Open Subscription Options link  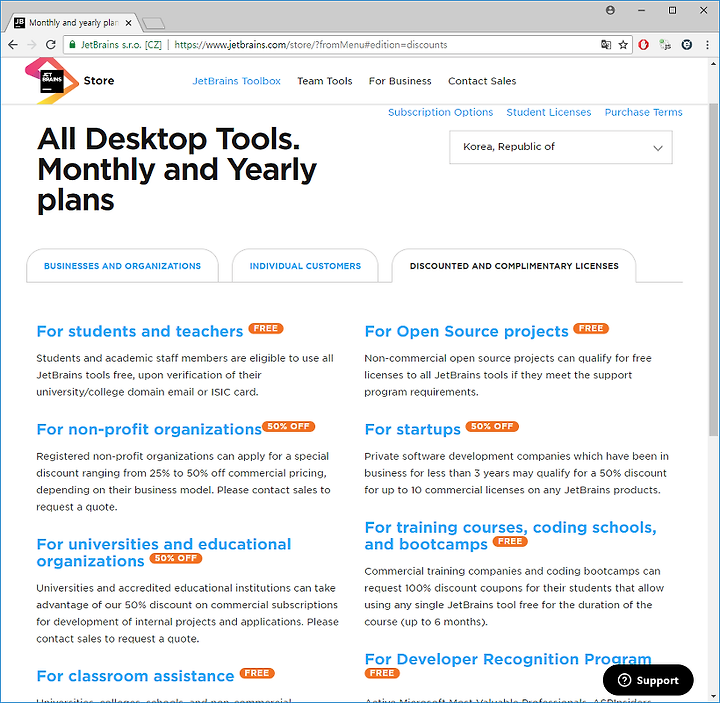[x=440, y=112]
